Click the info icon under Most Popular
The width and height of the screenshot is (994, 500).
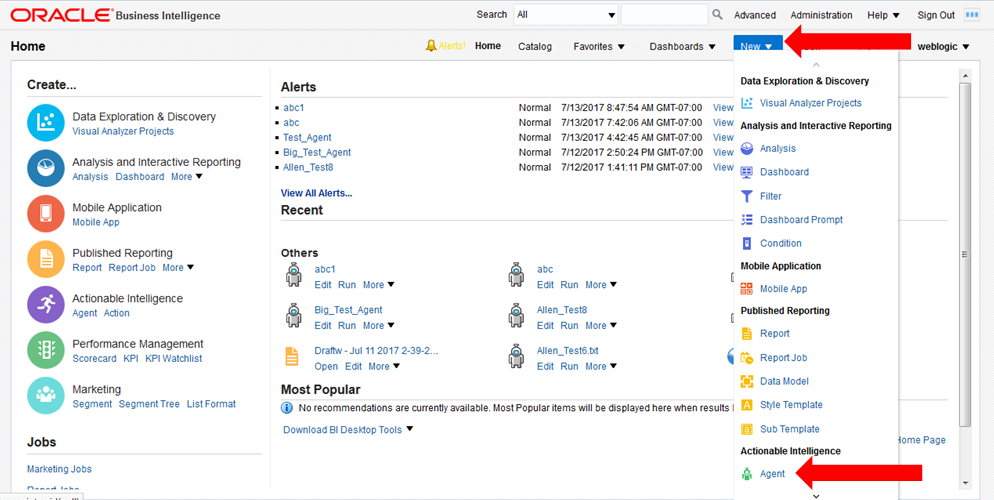click(x=287, y=407)
